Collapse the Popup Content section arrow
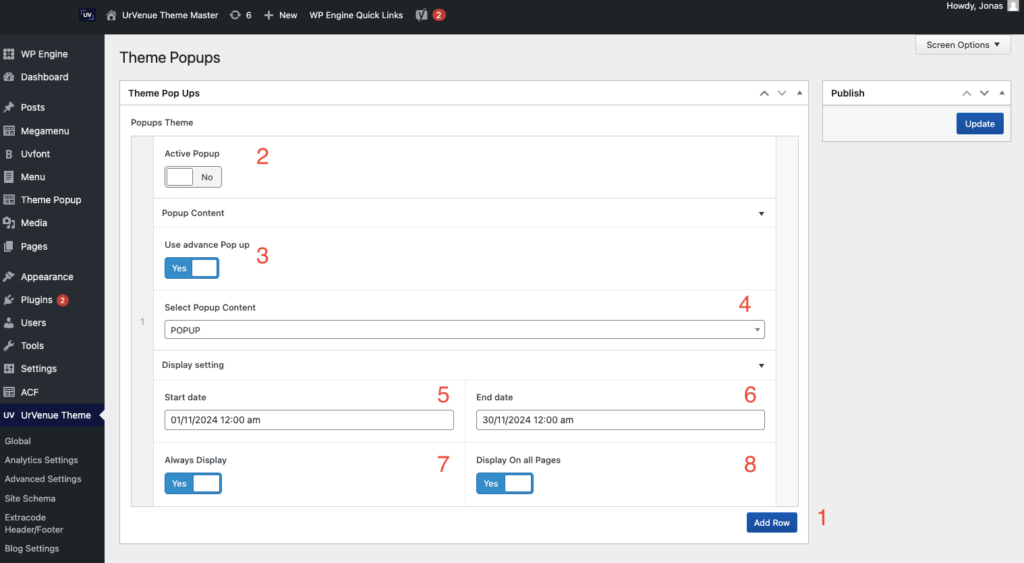 coord(761,214)
